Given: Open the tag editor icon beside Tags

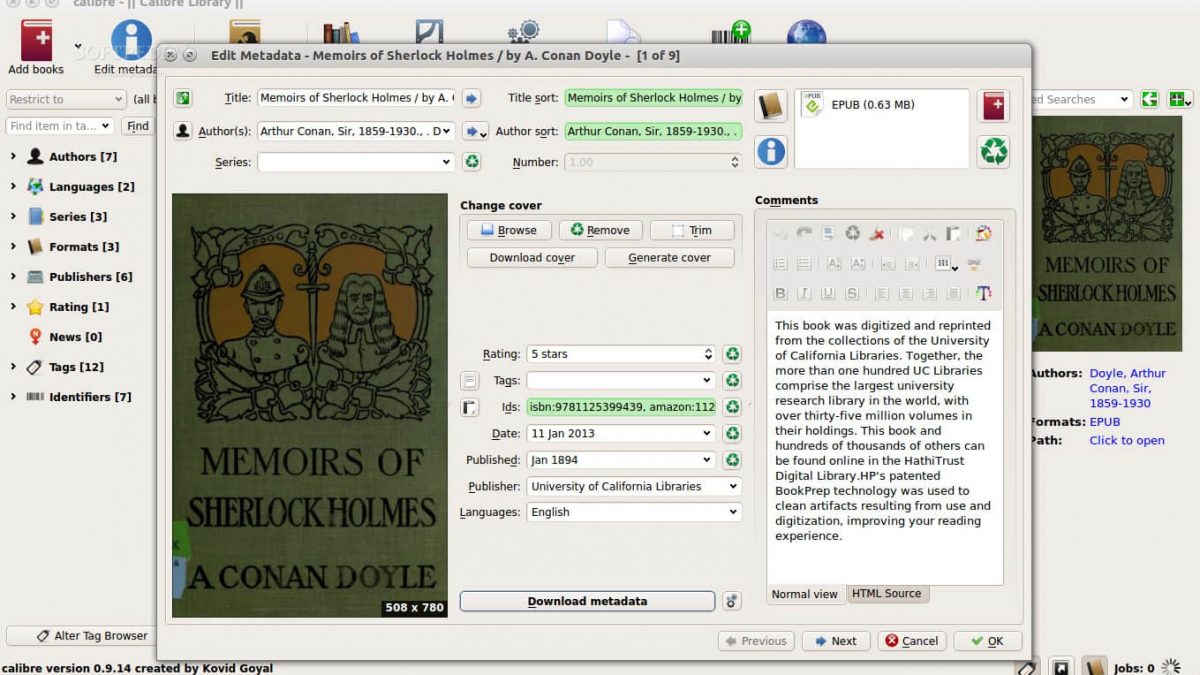Looking at the screenshot, I should tap(470, 381).
